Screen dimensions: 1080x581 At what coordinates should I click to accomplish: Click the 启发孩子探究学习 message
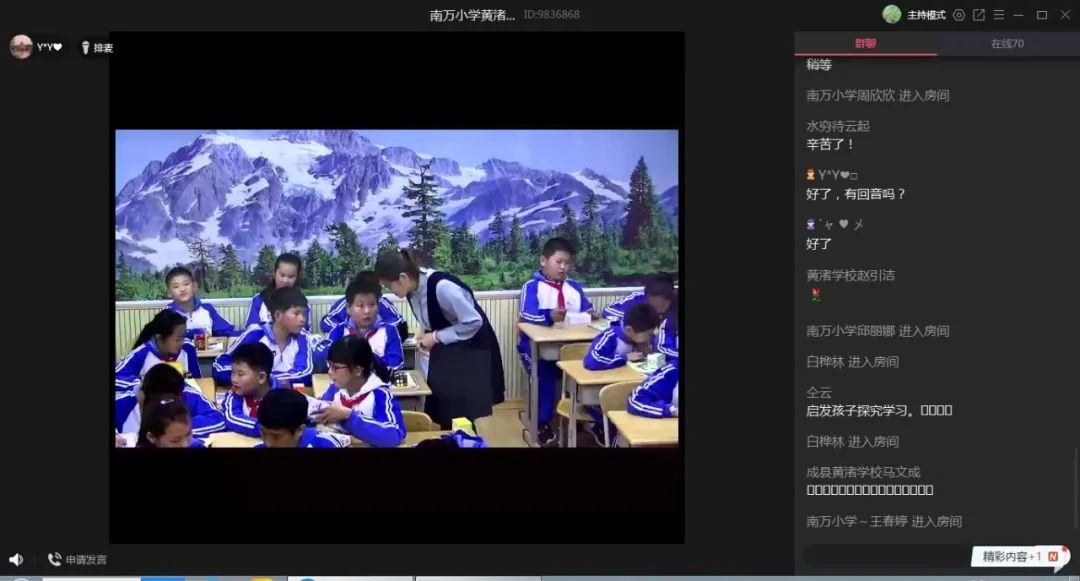coord(879,411)
